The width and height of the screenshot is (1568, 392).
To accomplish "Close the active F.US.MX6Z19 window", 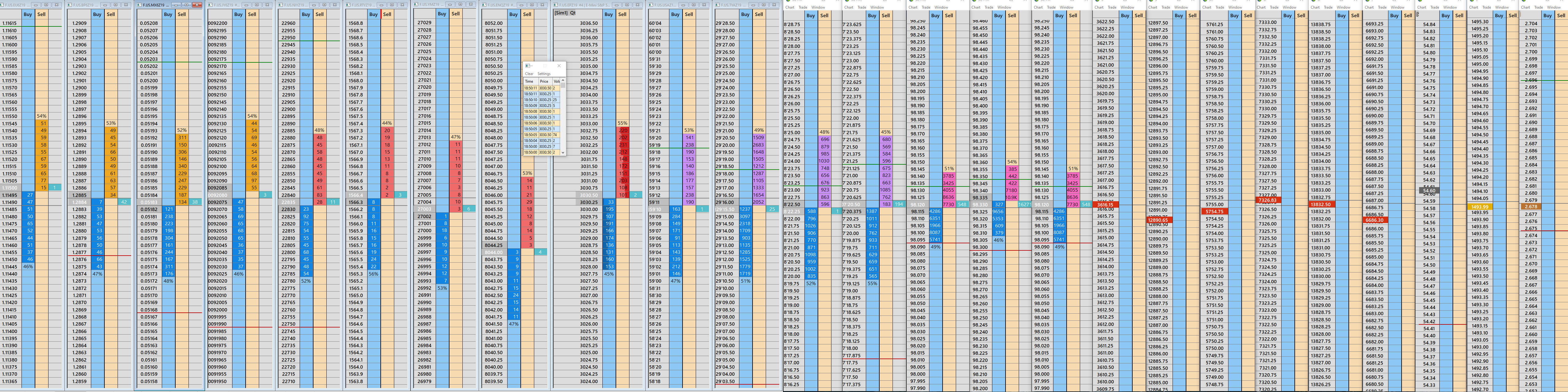I will point(197,5).
